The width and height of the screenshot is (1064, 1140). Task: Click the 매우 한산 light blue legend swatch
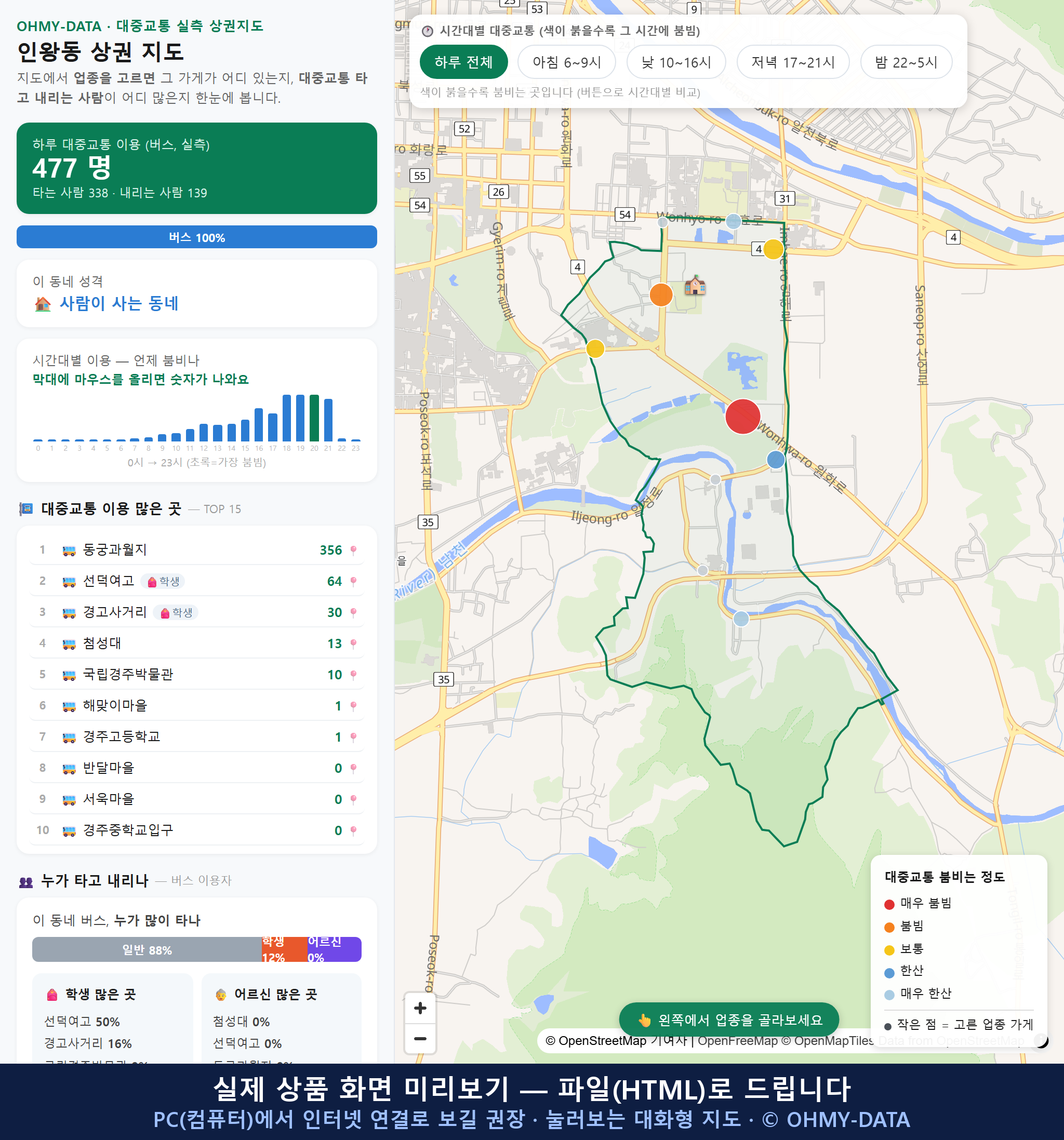[889, 995]
